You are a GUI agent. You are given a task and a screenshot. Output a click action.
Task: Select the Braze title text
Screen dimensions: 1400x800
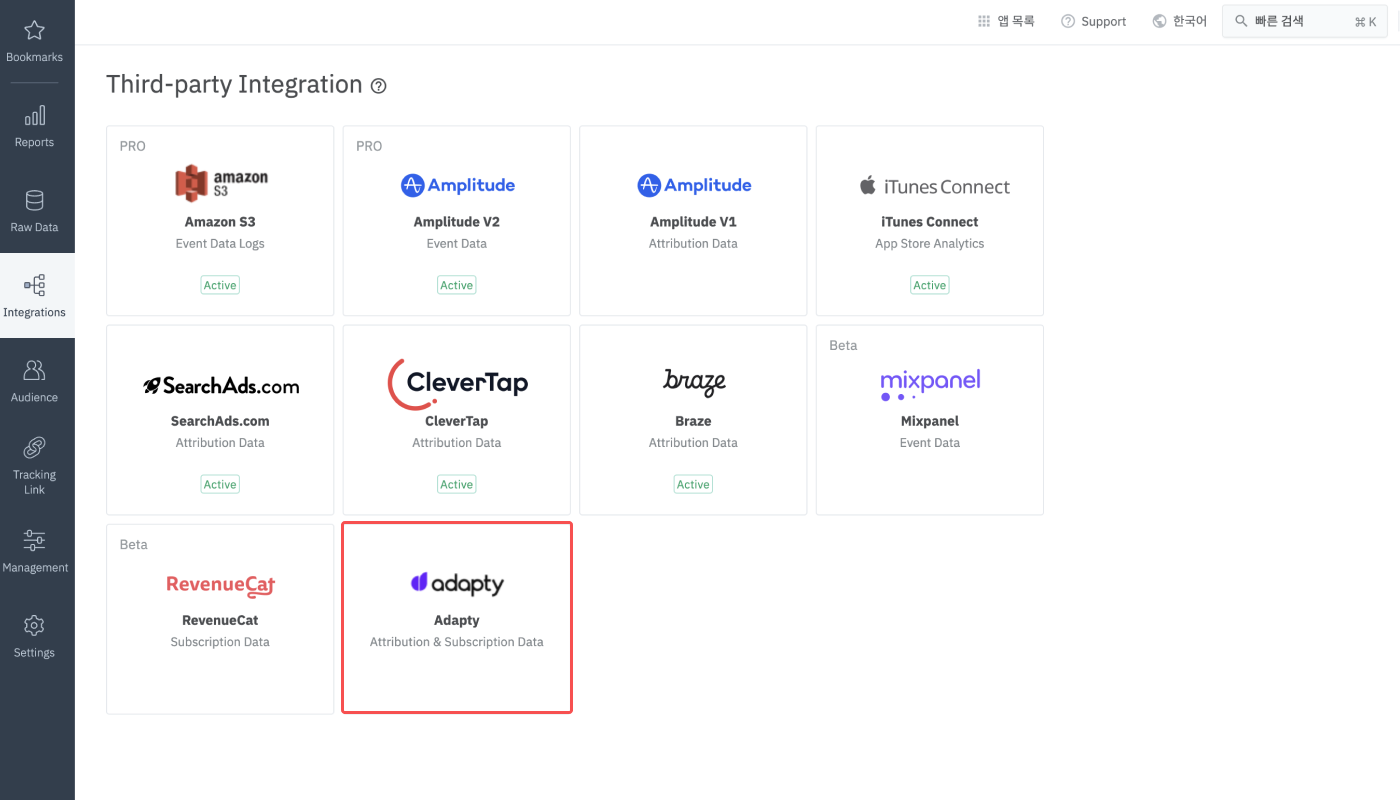[x=693, y=421]
